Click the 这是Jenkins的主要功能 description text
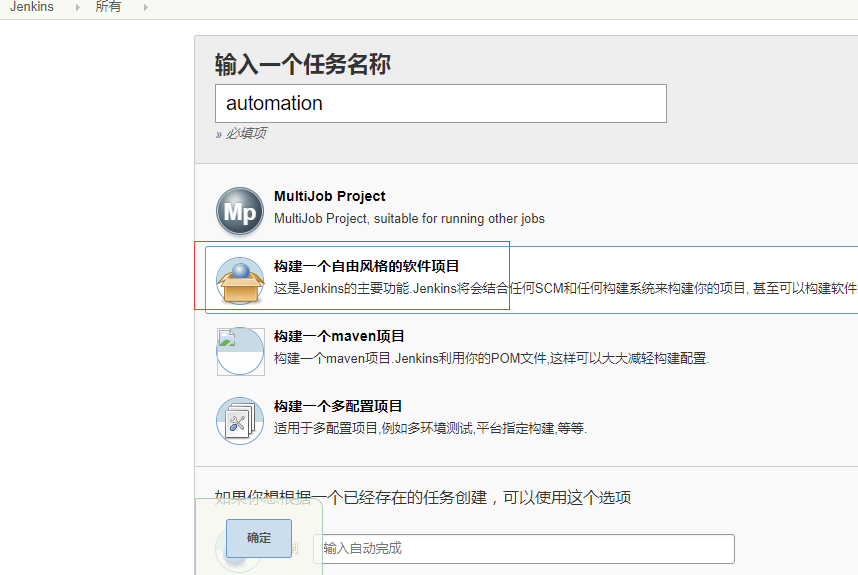The height and width of the screenshot is (575, 858). [x=566, y=288]
